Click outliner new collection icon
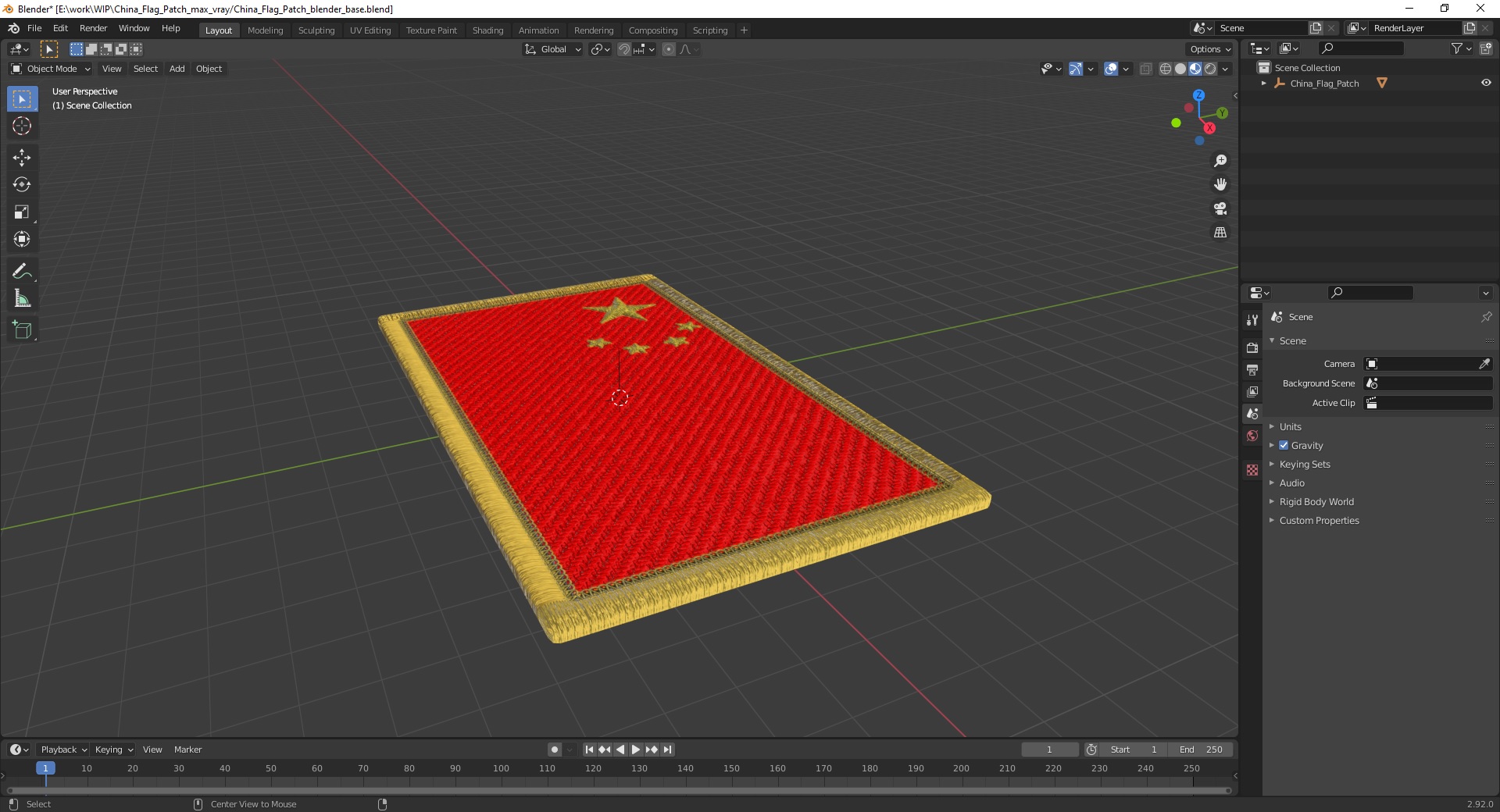The image size is (1500, 812). (1486, 48)
